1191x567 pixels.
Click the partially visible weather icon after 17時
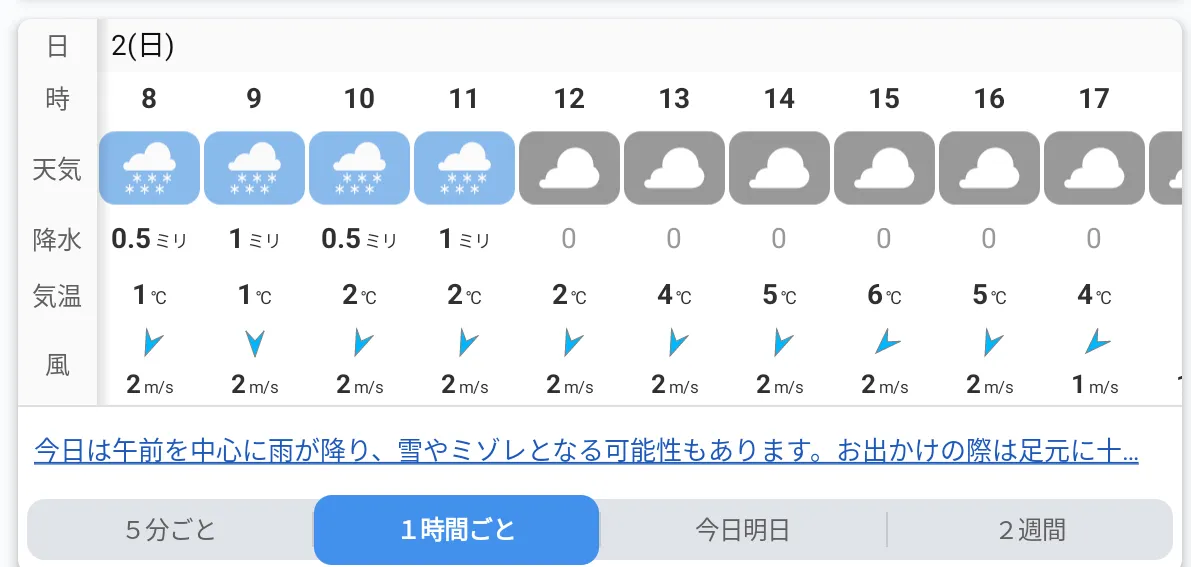click(1170, 168)
